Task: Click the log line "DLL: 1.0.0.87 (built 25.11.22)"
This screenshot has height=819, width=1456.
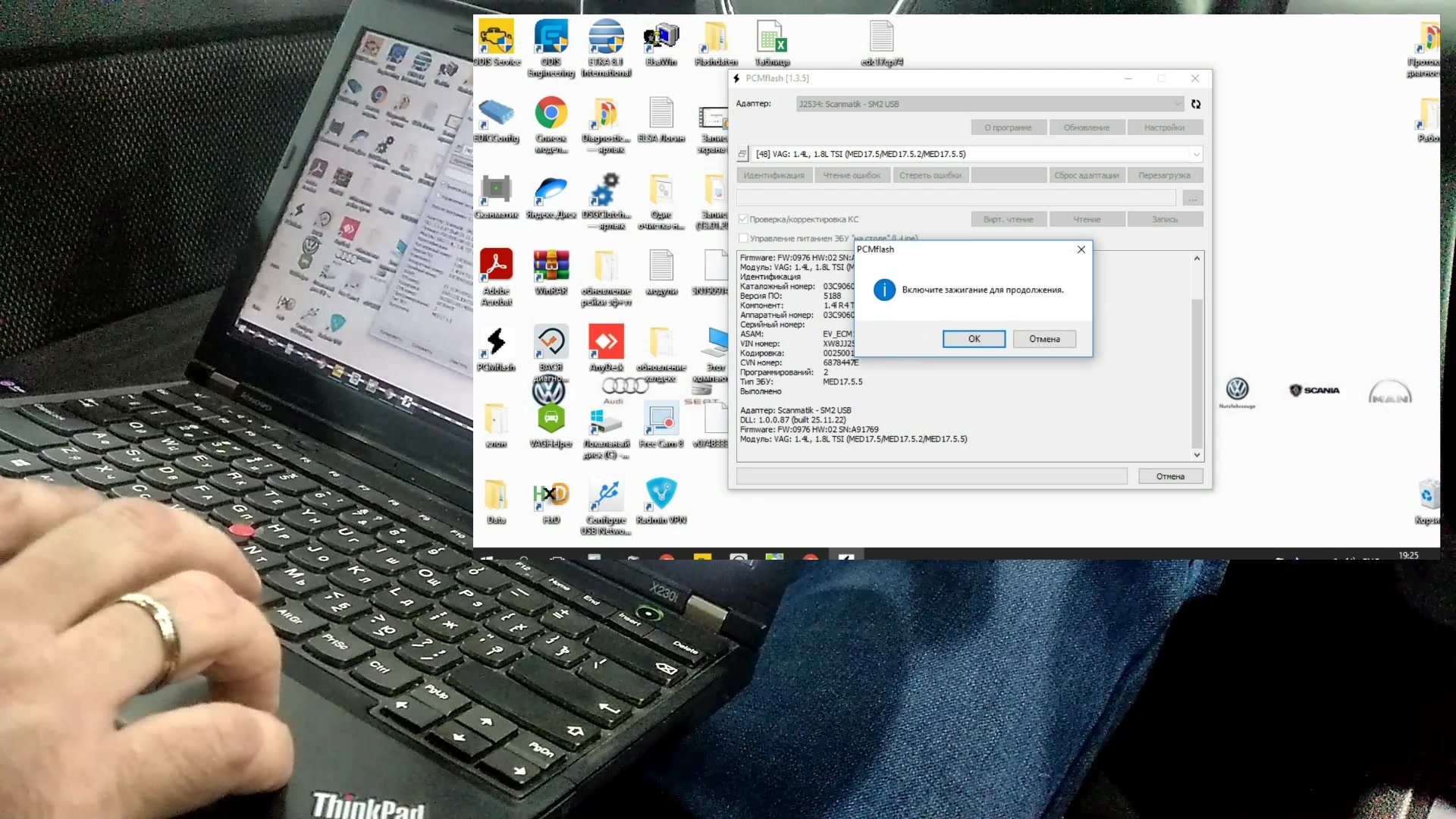Action: click(x=792, y=420)
